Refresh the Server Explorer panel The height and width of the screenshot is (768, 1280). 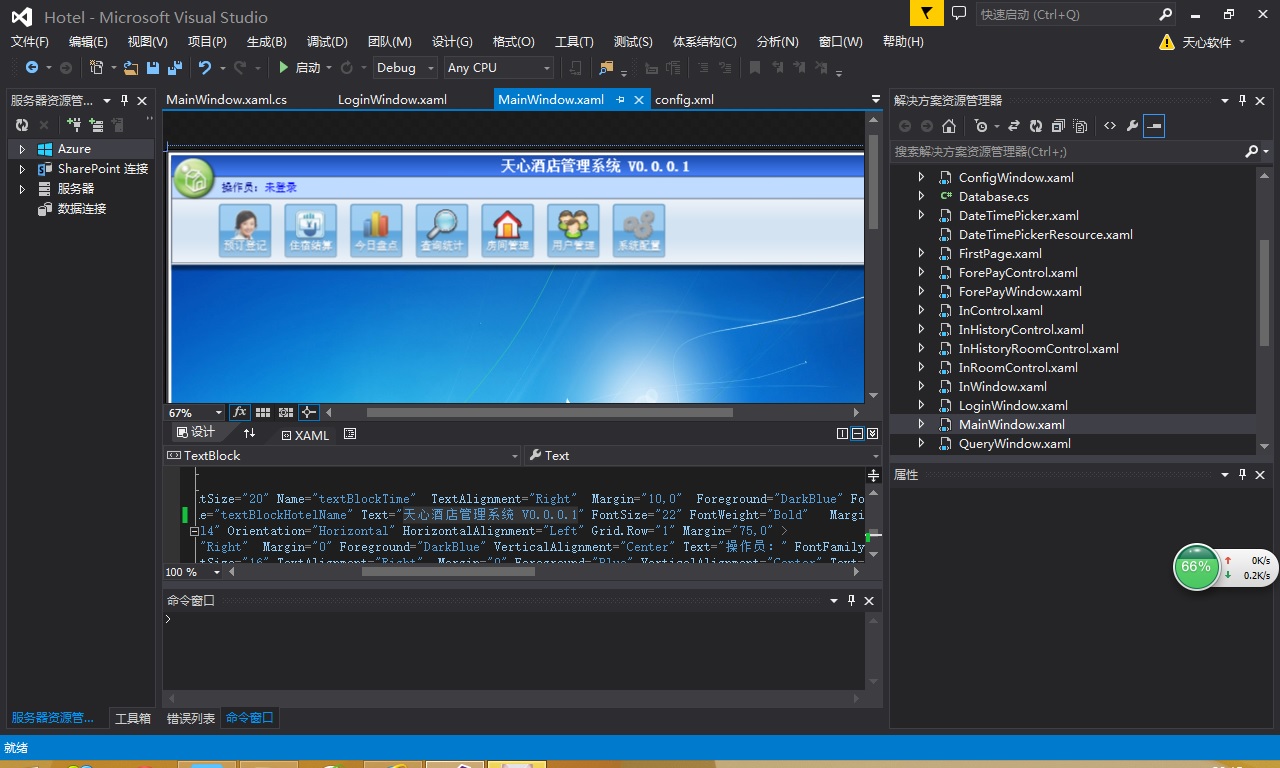[22, 125]
